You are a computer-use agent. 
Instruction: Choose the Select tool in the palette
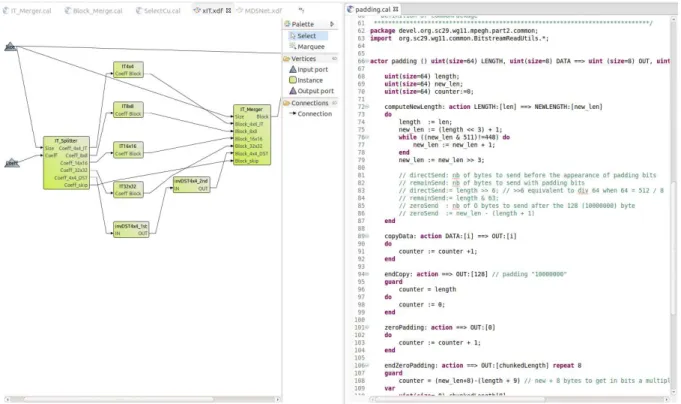pyautogui.click(x=307, y=36)
